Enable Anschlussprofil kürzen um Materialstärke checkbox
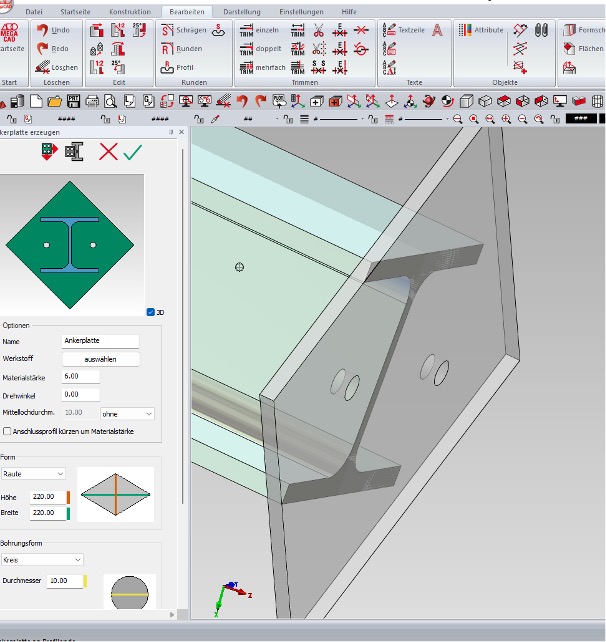 point(8,431)
